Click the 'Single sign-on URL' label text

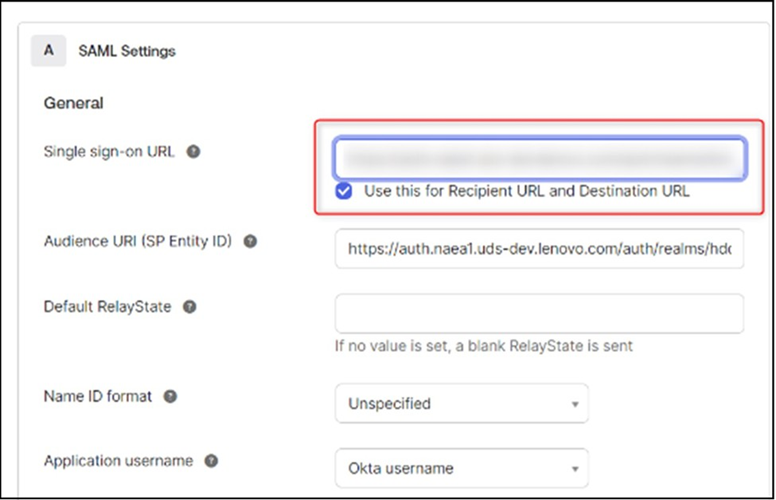point(109,152)
